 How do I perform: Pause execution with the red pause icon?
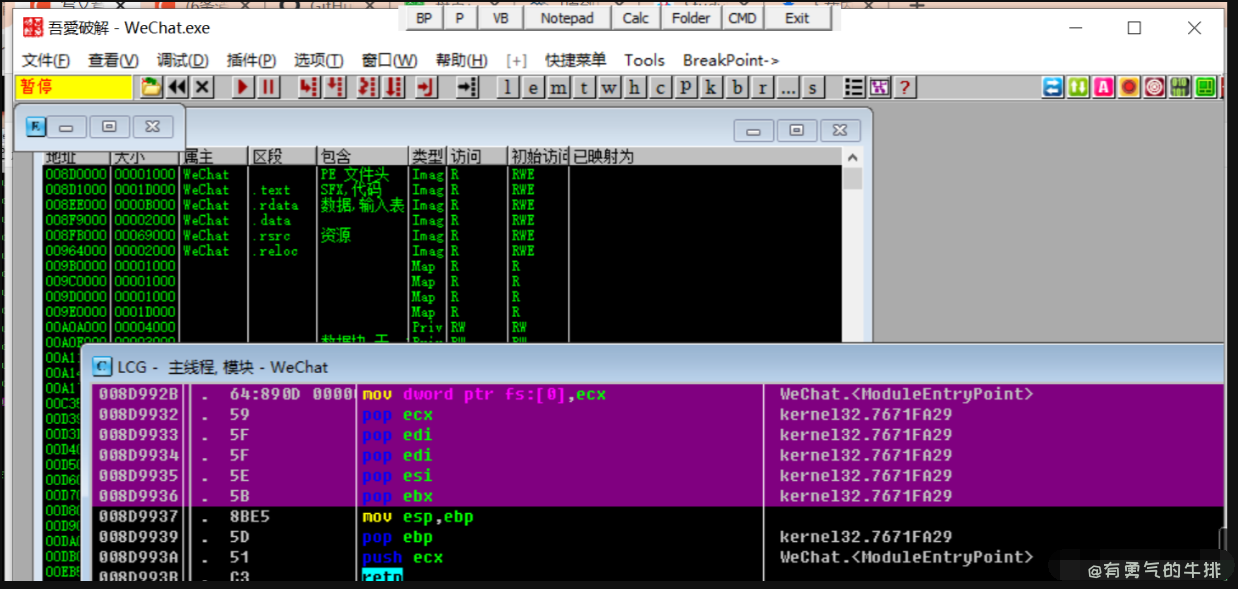(269, 87)
